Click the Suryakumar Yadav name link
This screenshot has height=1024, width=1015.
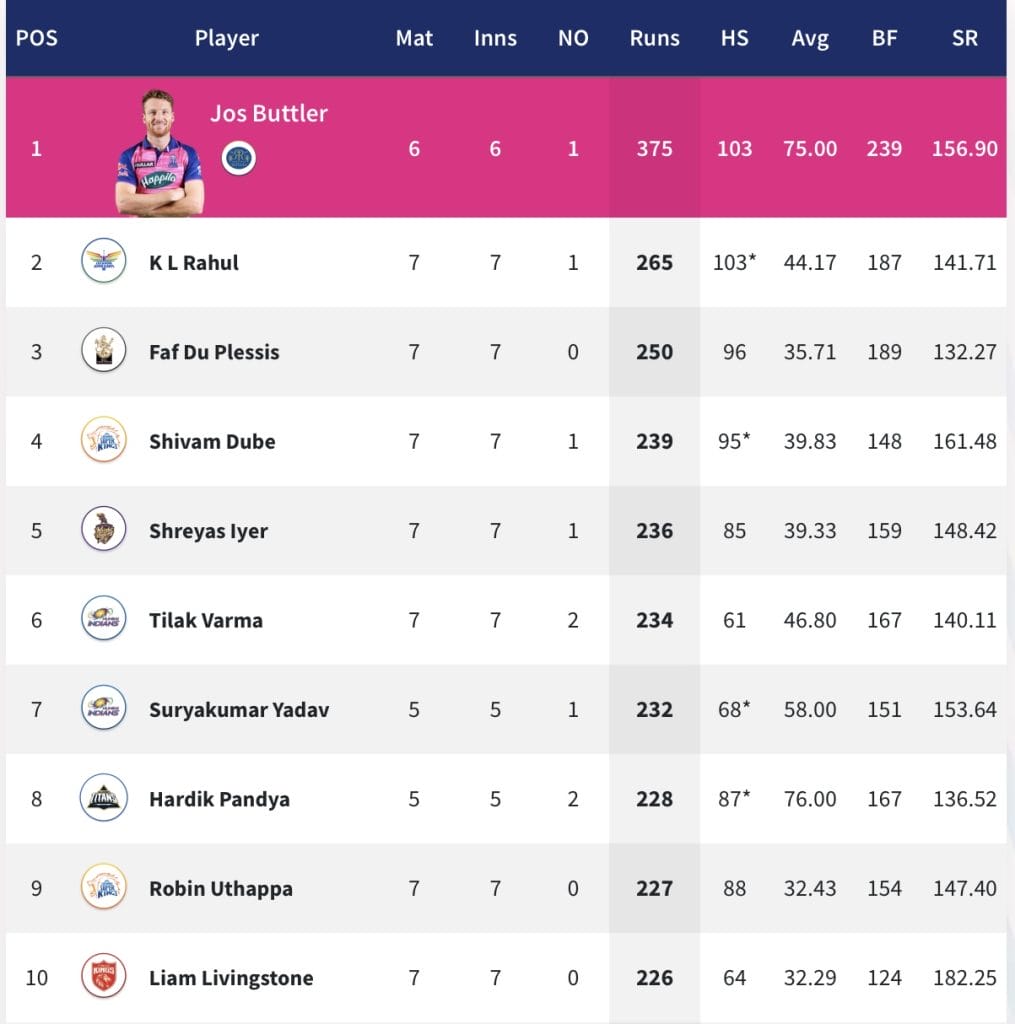[x=239, y=710]
